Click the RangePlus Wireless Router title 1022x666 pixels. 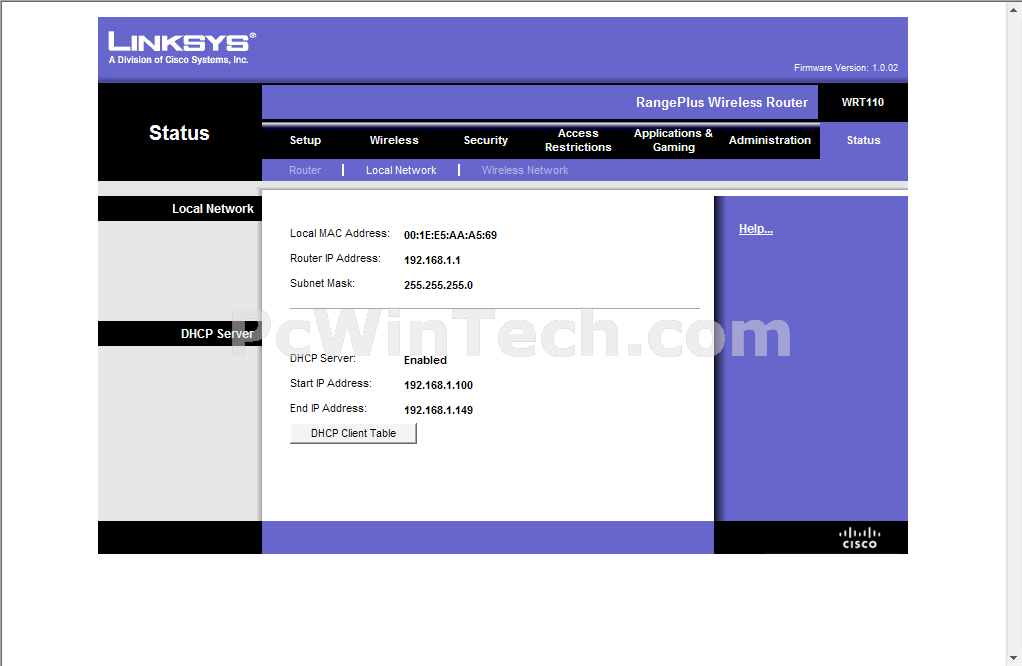(722, 102)
